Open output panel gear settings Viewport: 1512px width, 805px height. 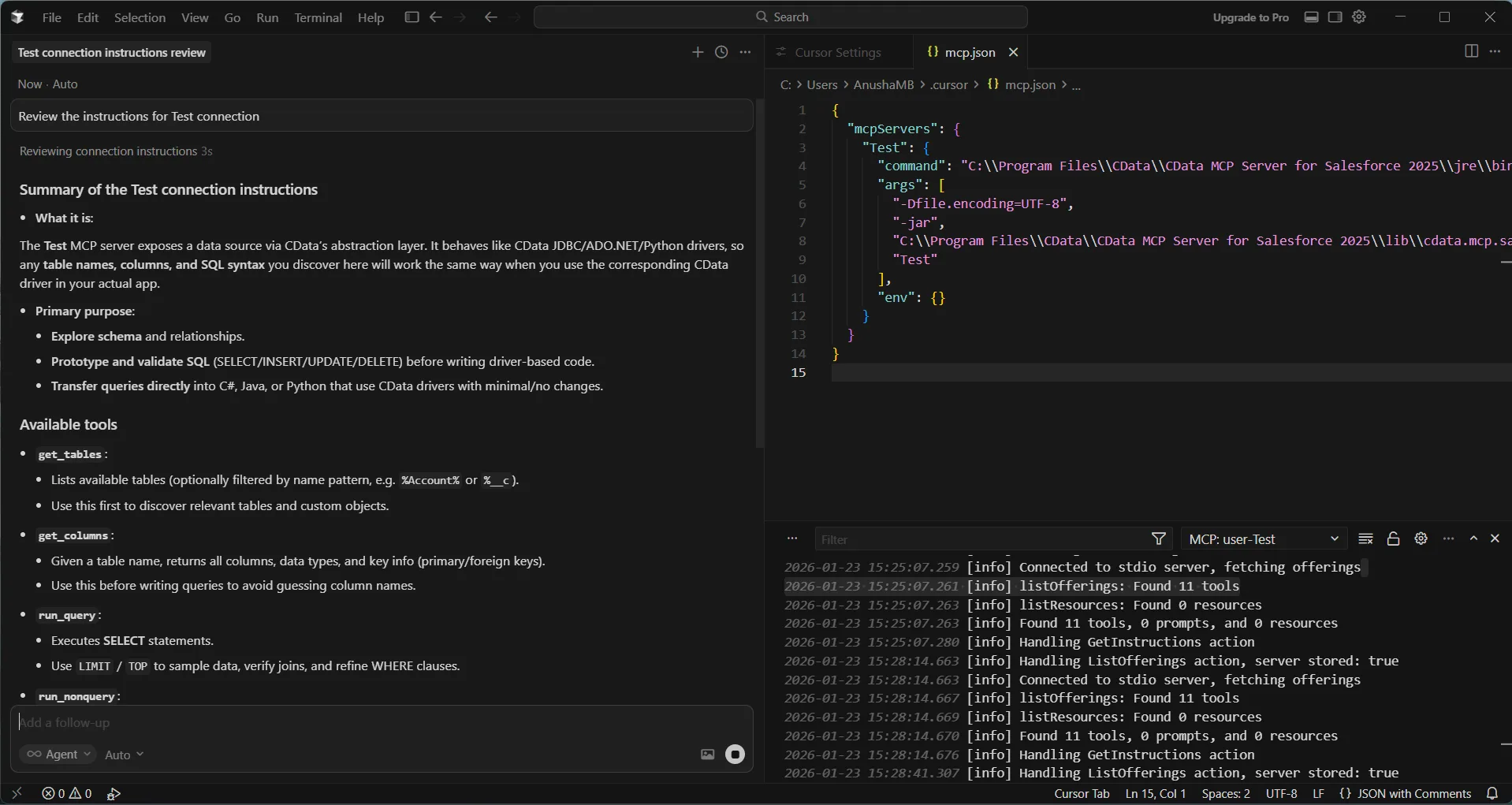coord(1421,539)
